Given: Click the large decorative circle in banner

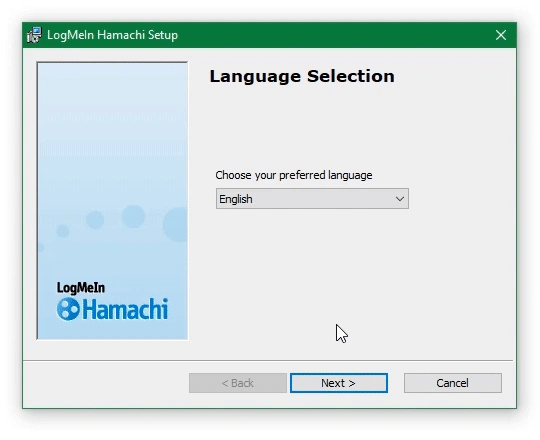Looking at the screenshot, I should [x=176, y=224].
